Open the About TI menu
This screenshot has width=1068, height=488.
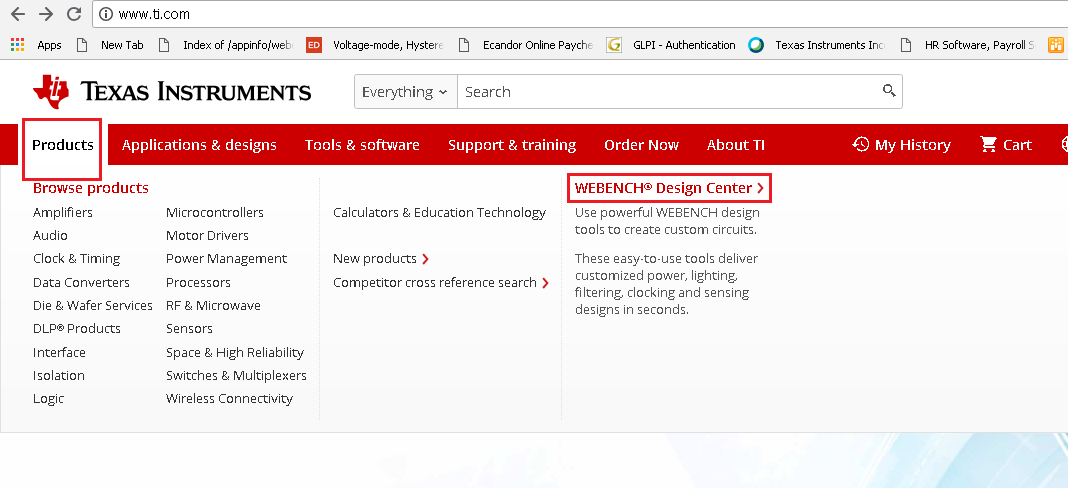coord(736,144)
